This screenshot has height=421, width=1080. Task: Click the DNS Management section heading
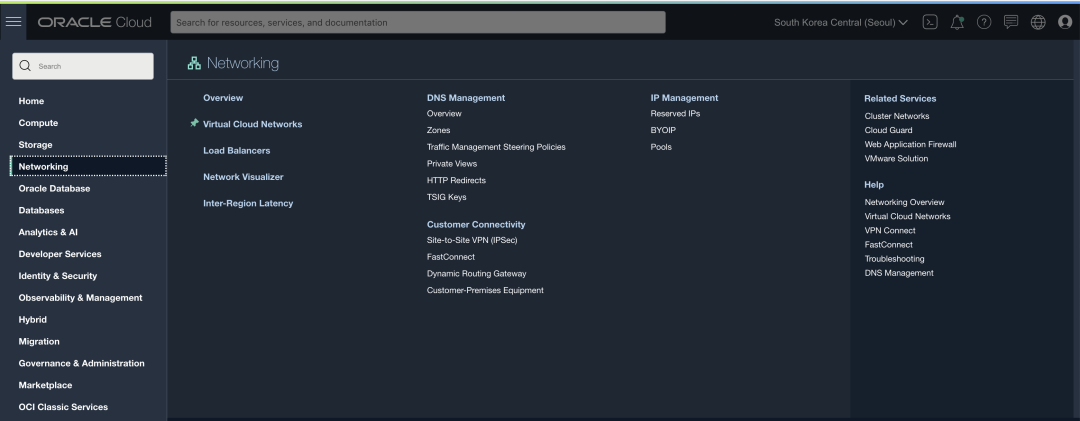click(x=466, y=98)
